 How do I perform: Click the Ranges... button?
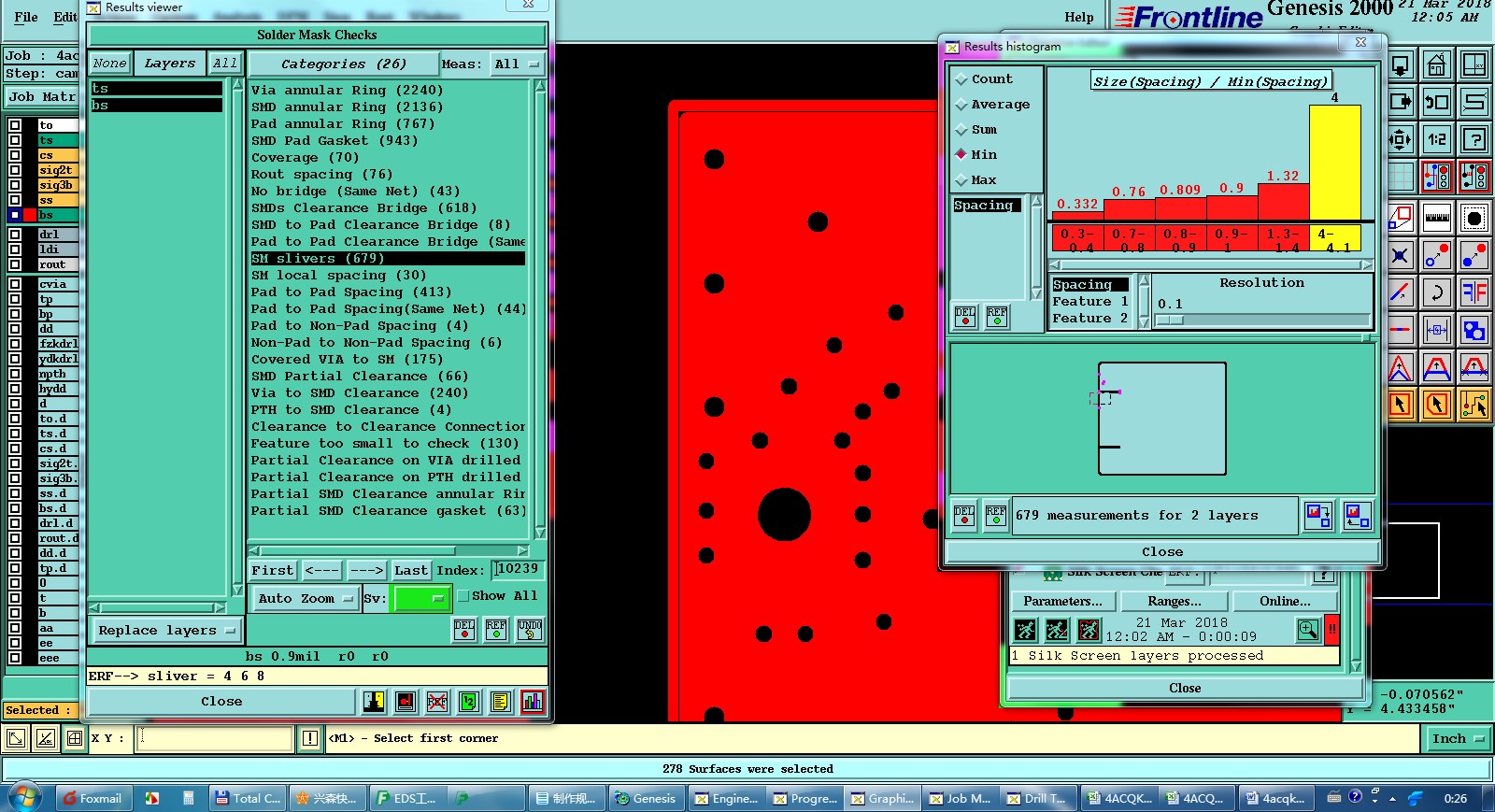click(1175, 602)
